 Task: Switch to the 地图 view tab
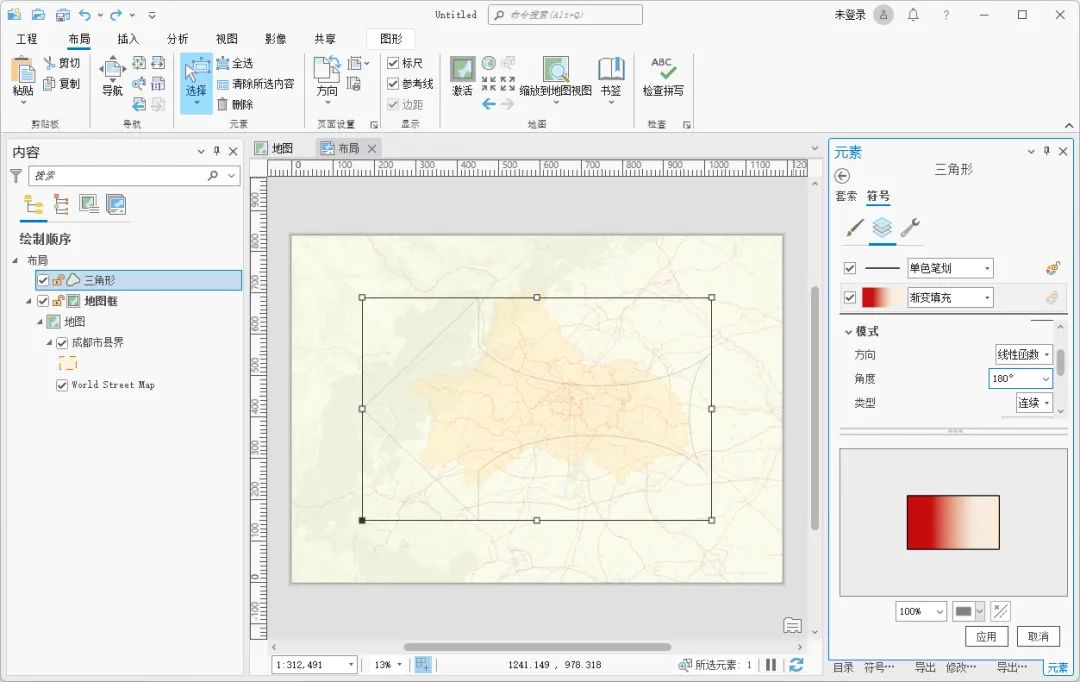pos(275,148)
